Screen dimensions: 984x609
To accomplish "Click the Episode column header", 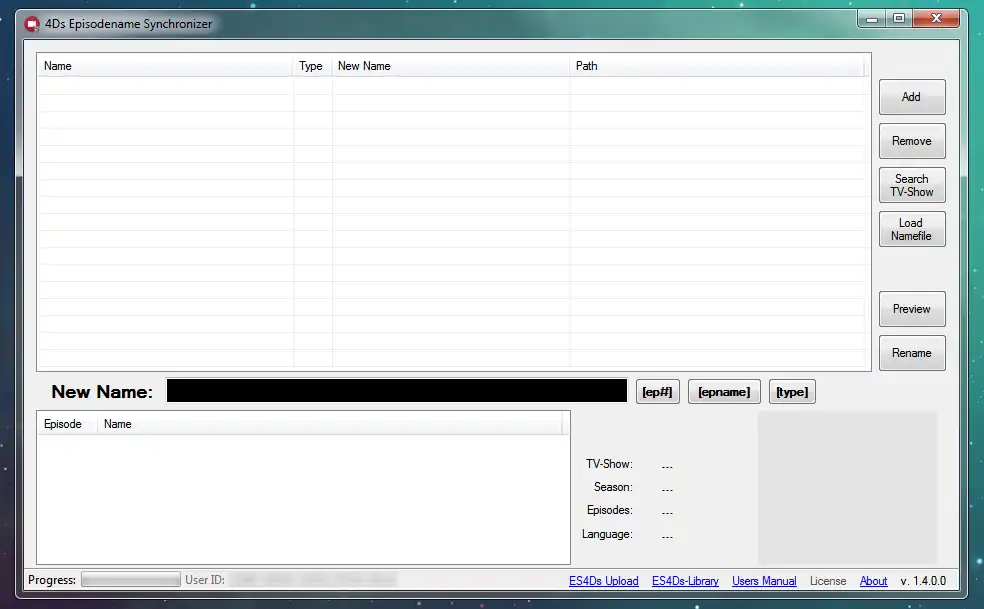I will tap(67, 424).
